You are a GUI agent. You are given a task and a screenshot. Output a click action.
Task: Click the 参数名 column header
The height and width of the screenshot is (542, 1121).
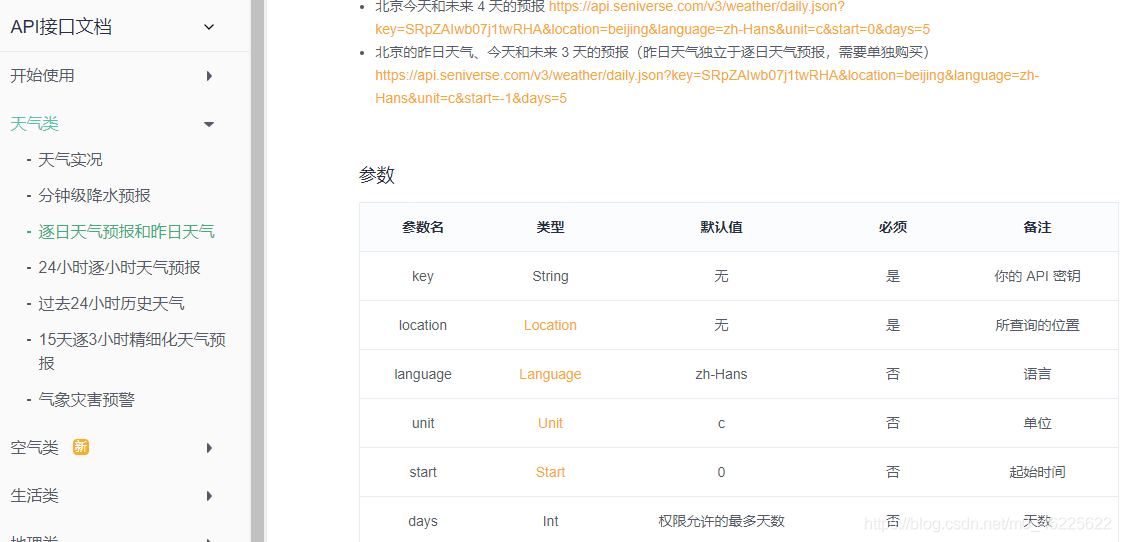pyautogui.click(x=423, y=227)
